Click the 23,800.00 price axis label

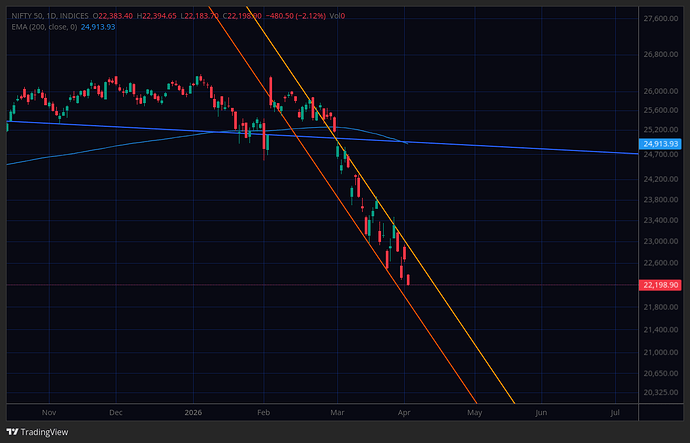tap(661, 200)
